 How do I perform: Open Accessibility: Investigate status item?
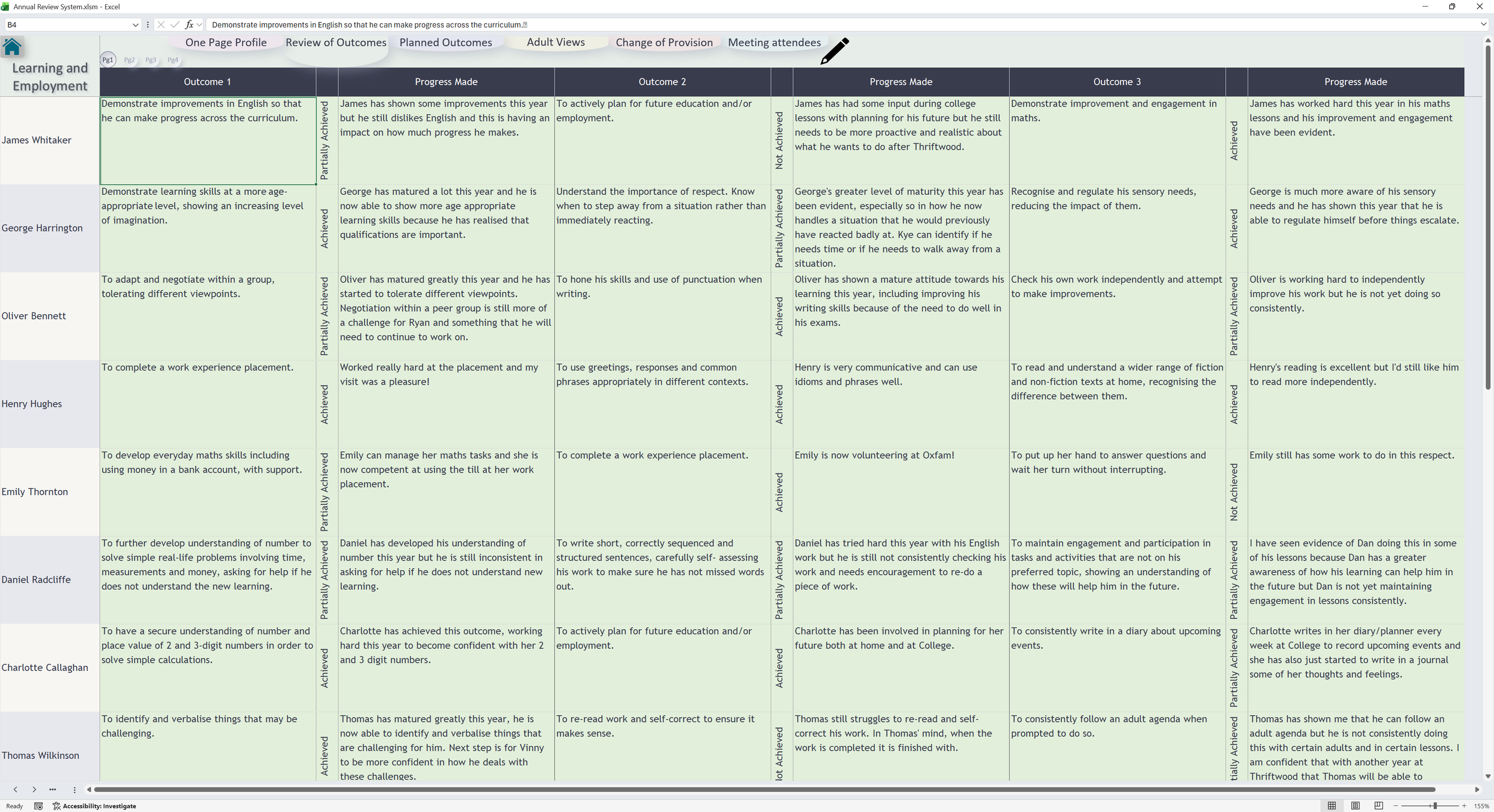[94, 806]
